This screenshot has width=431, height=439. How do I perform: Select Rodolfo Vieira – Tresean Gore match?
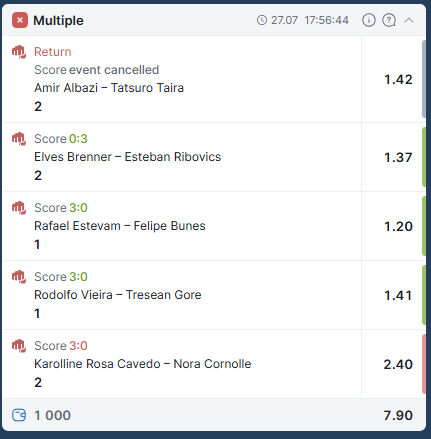118,295
